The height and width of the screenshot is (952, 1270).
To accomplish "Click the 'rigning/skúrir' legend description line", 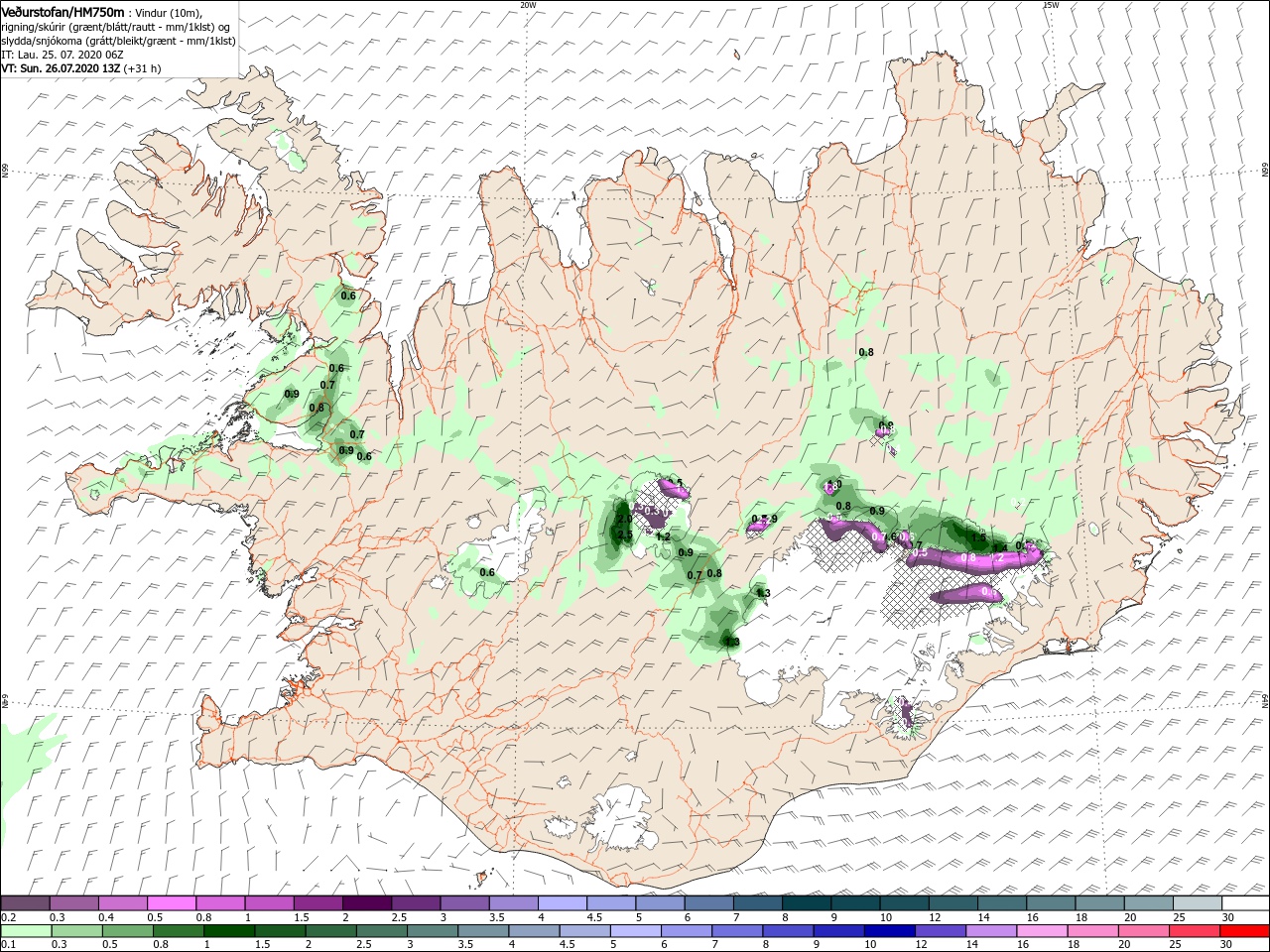I will pos(115,27).
